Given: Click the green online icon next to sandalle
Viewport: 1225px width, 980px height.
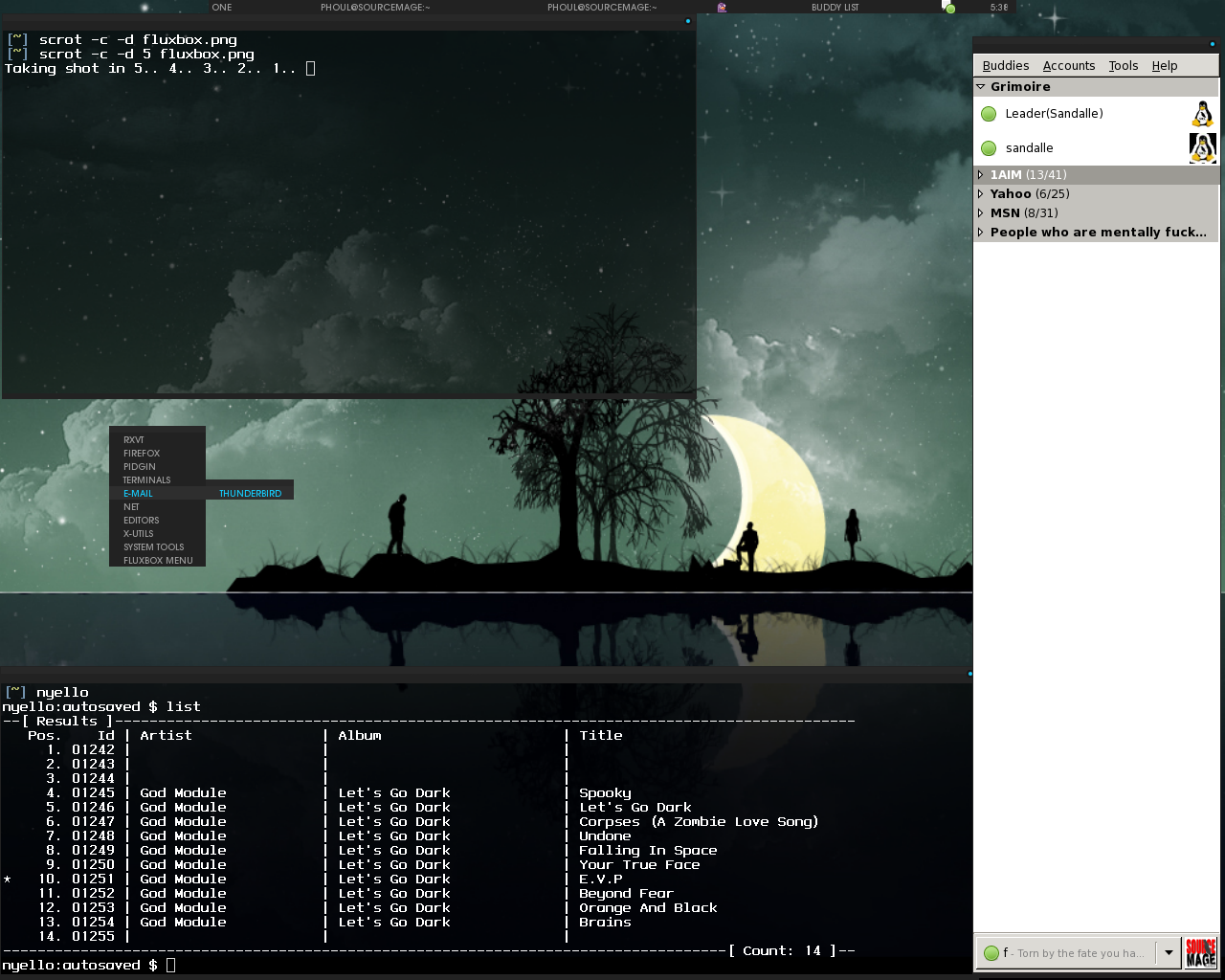Looking at the screenshot, I should click(990, 148).
